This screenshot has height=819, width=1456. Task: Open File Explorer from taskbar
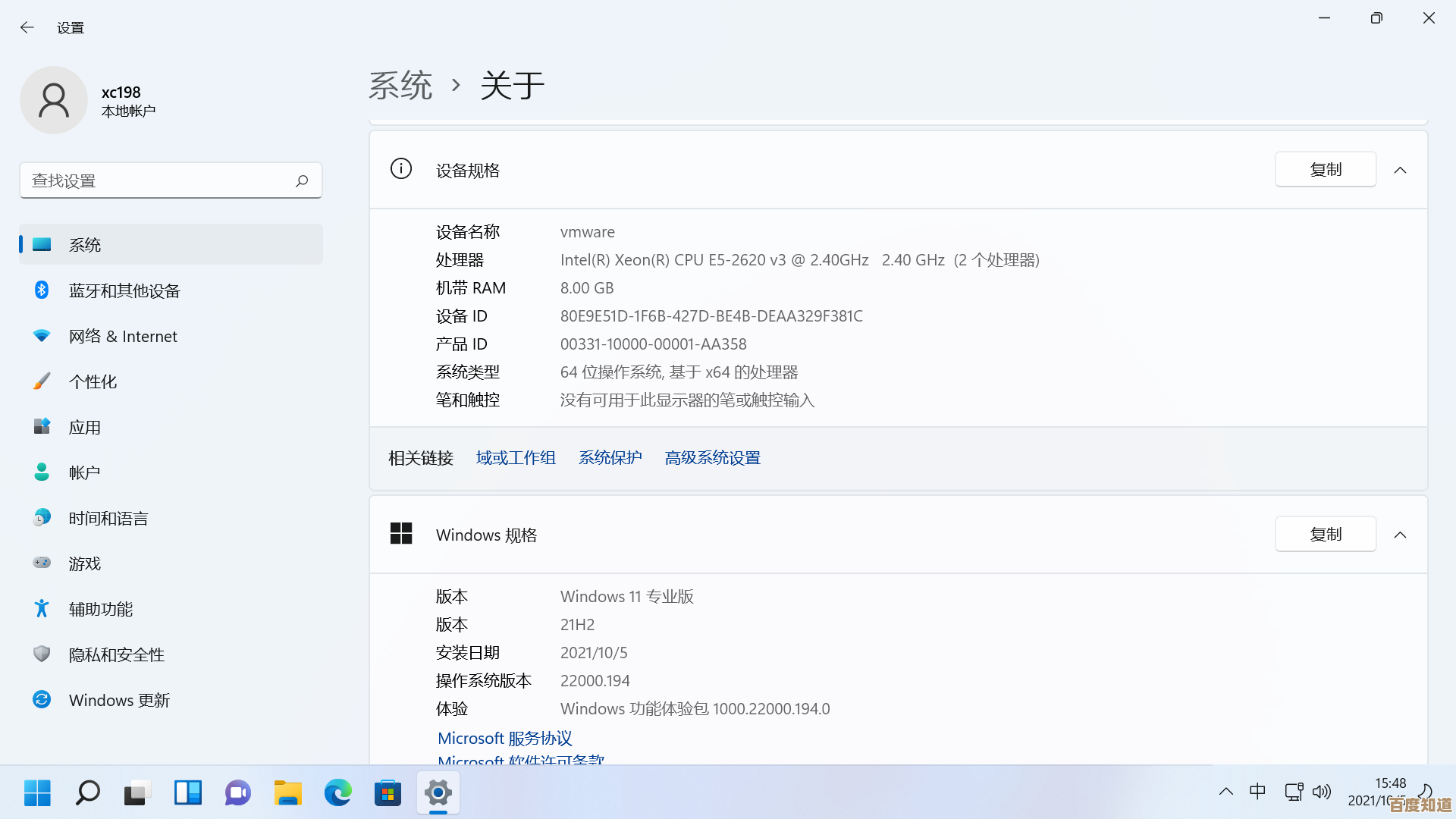(287, 793)
